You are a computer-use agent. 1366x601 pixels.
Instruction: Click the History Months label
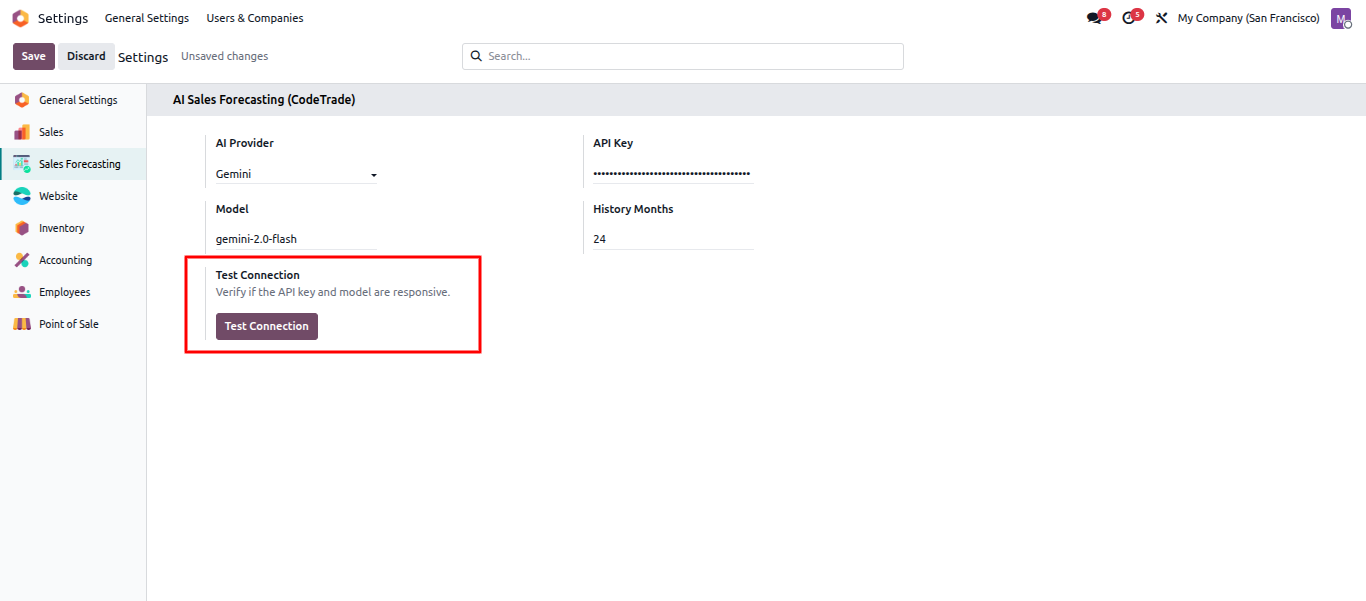(633, 209)
